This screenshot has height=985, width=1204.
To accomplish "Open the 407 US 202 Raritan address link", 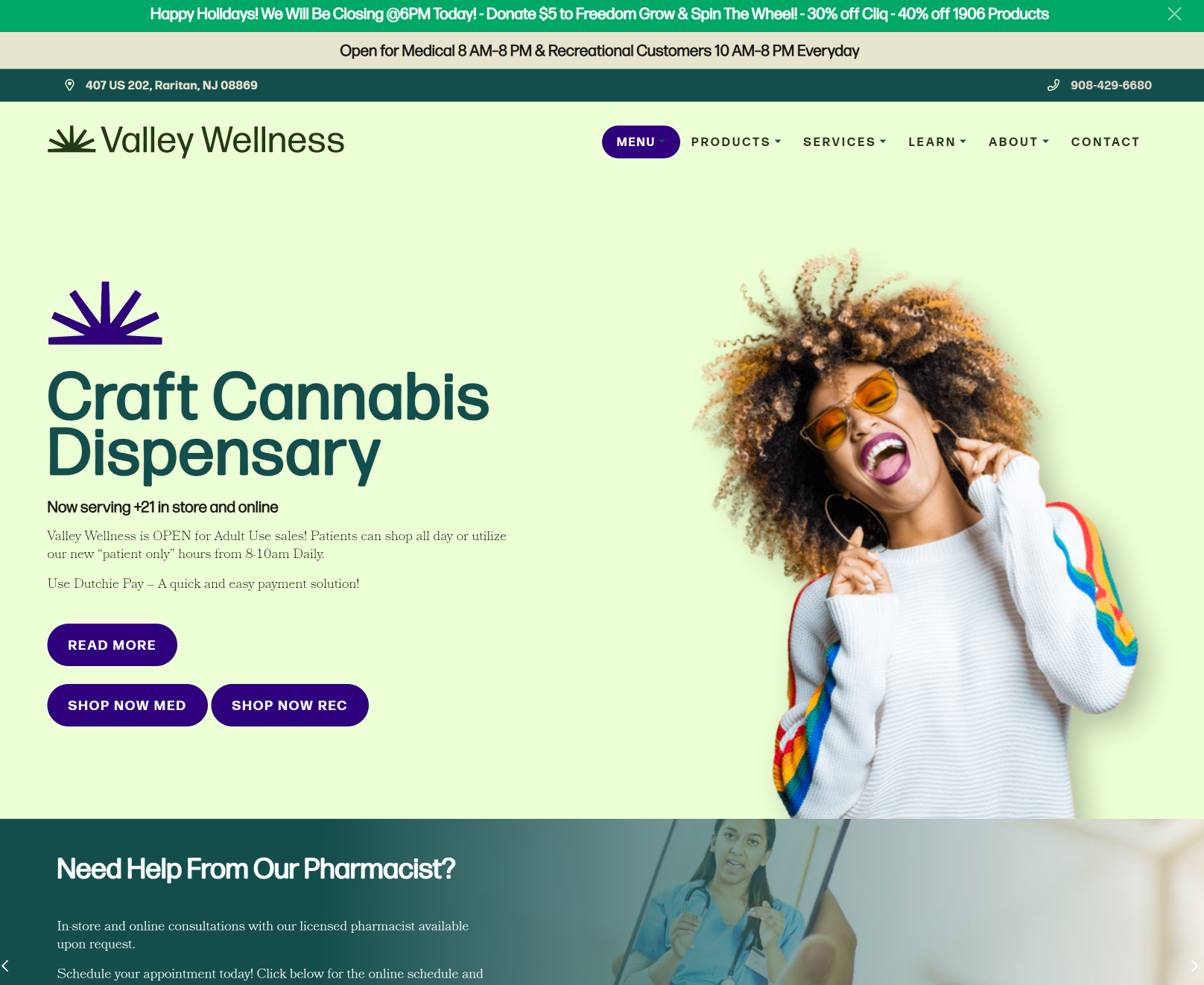I will 171,85.
